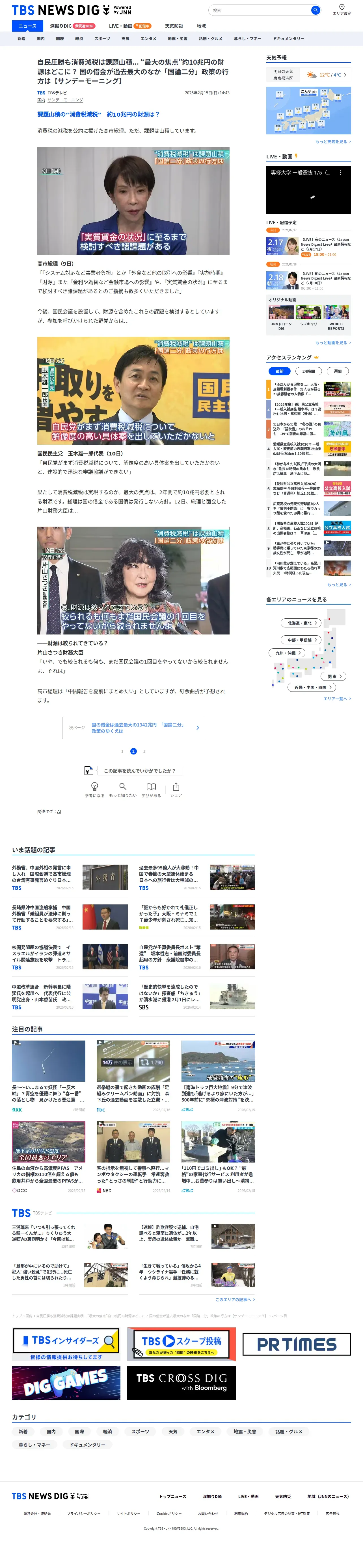Click the もっと知りたい magnifier reaction
363x1568 pixels.
tap(122, 790)
